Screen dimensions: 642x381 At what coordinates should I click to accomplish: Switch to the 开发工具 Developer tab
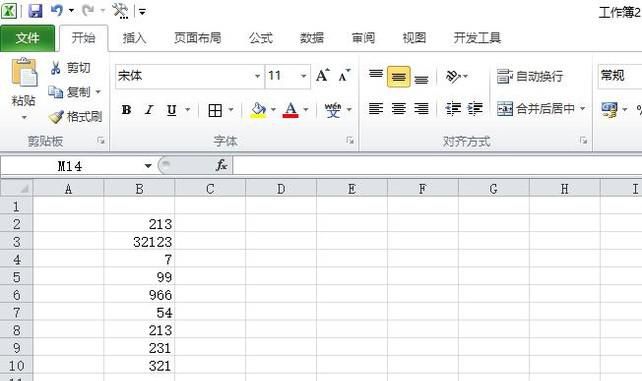[477, 38]
